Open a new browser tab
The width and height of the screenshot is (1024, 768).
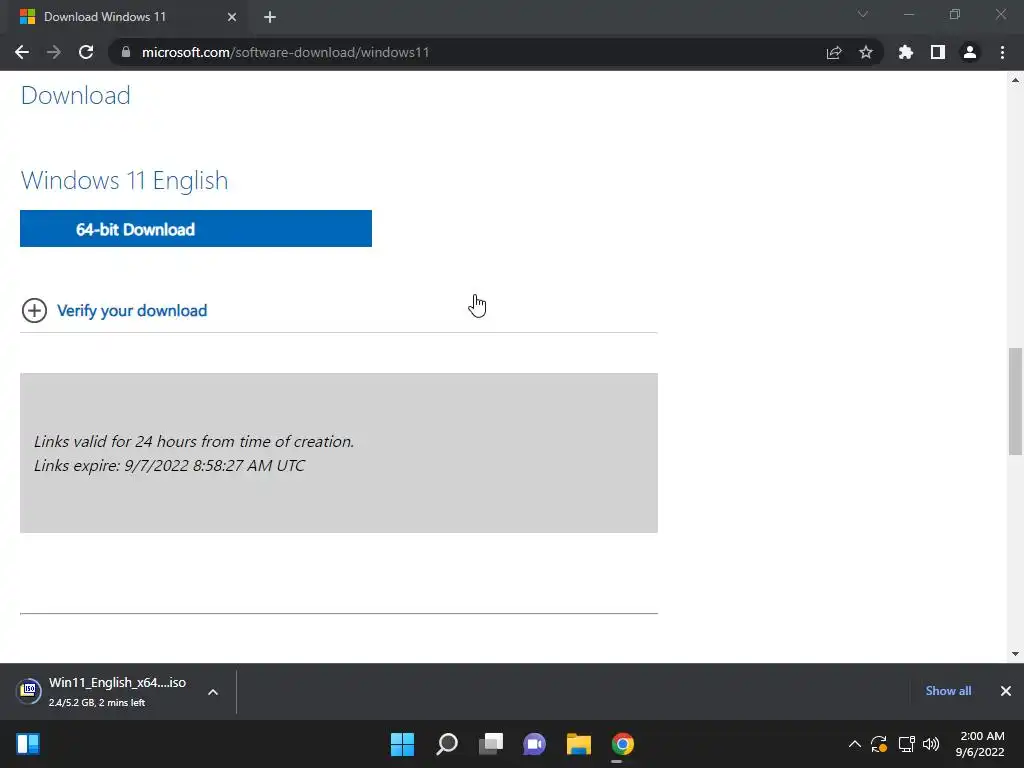[270, 17]
